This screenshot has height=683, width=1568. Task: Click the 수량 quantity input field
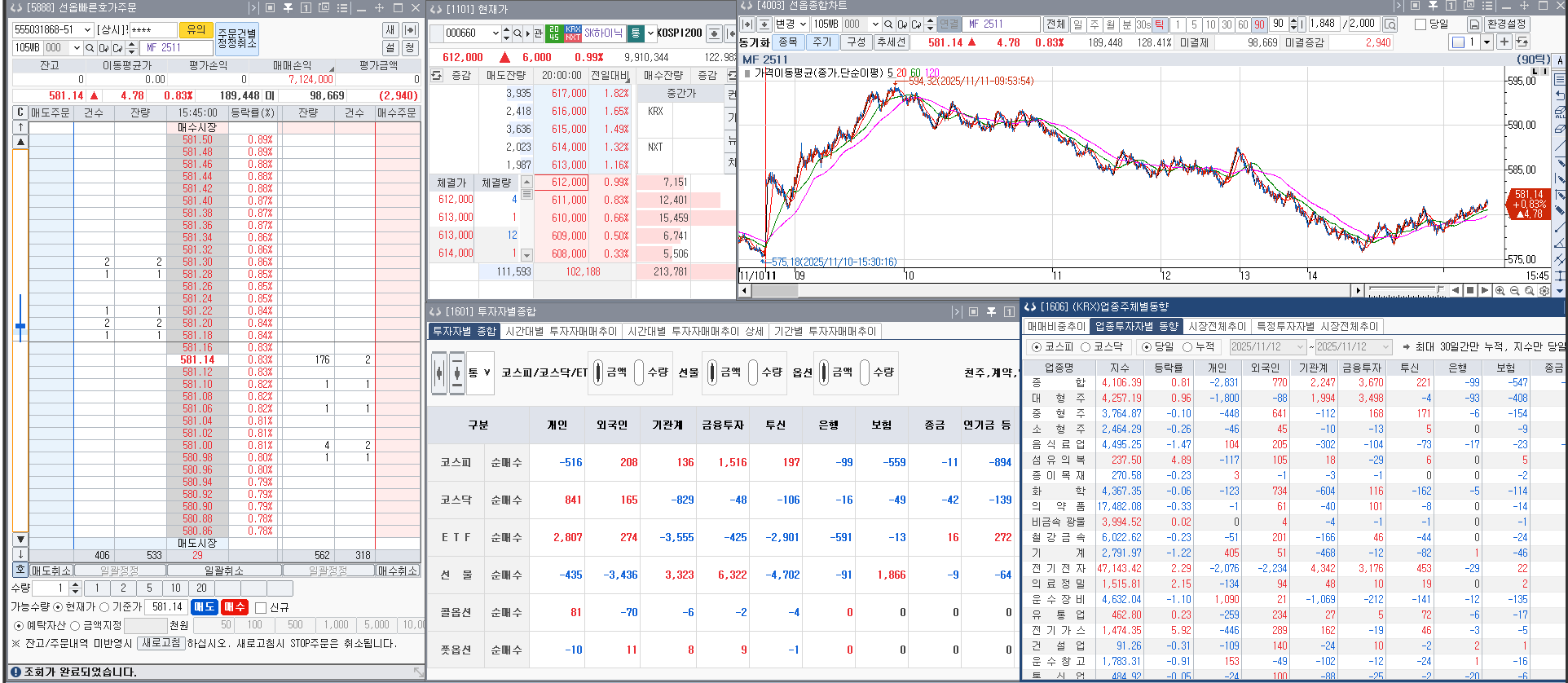tap(51, 588)
